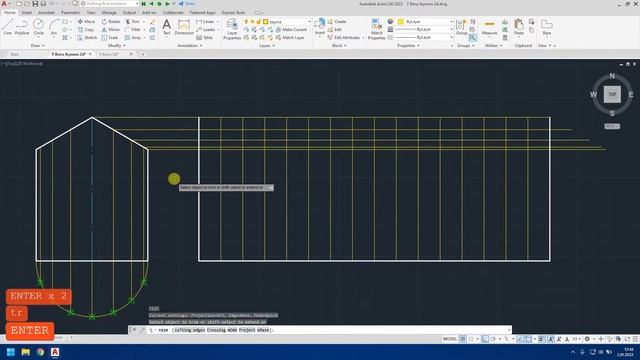Open the Output ribbon tab
This screenshot has width=640, height=360.
(129, 13)
